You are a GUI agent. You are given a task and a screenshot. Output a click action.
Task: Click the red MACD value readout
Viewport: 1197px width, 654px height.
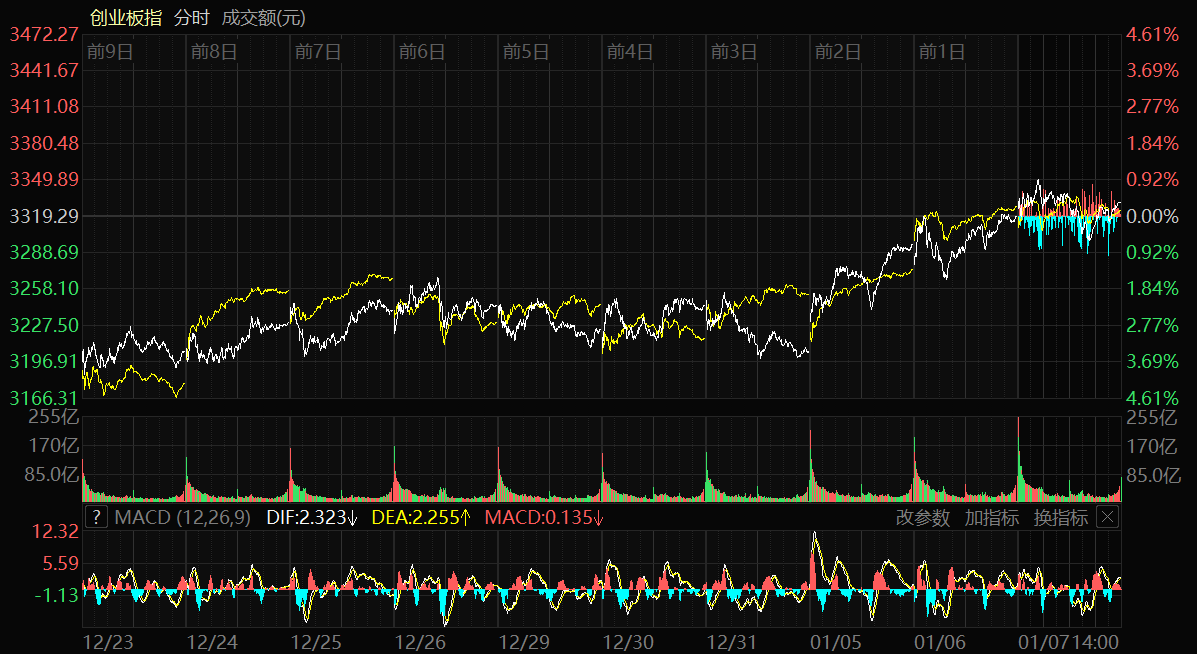[545, 517]
